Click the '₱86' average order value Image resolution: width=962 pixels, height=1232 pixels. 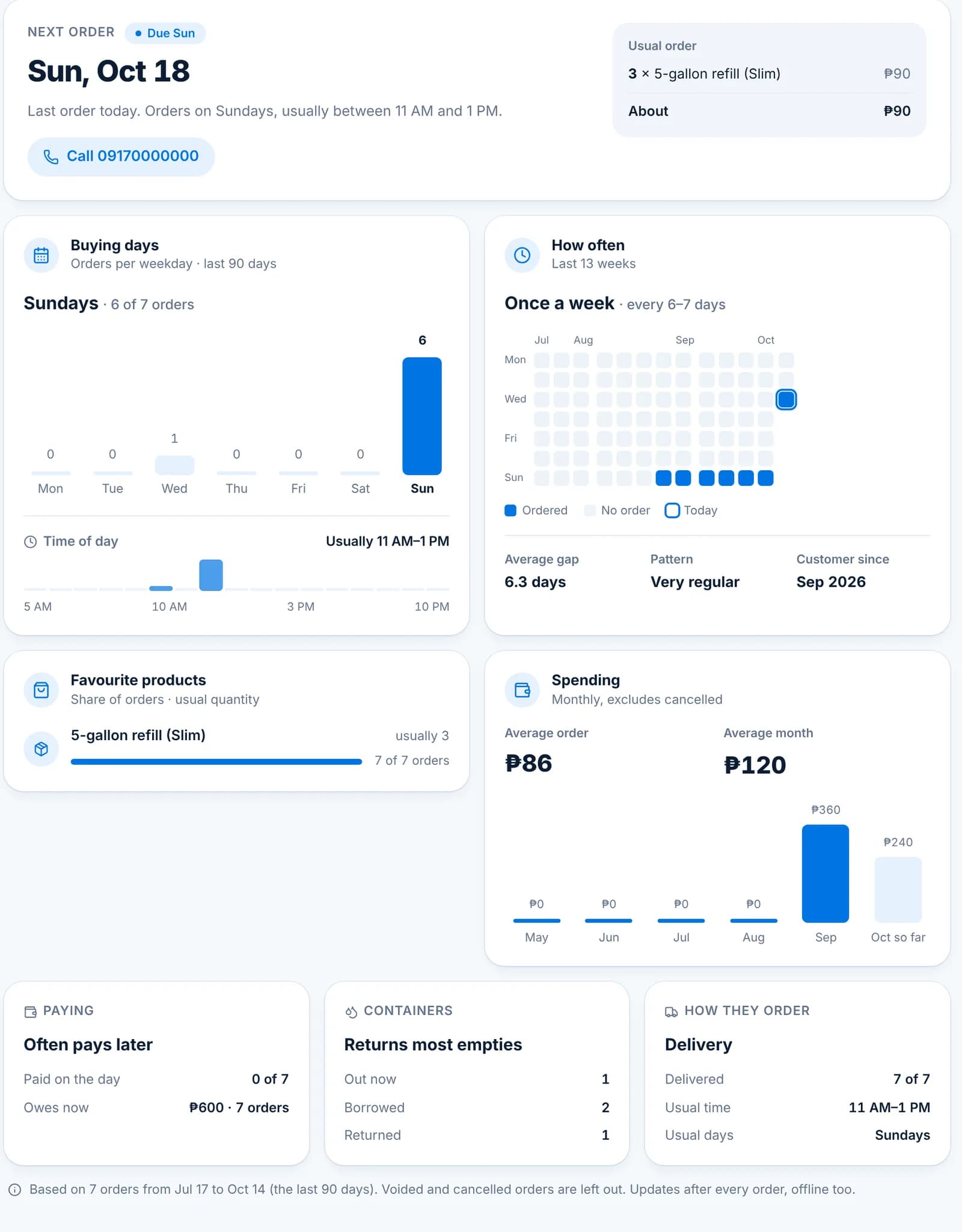click(528, 764)
